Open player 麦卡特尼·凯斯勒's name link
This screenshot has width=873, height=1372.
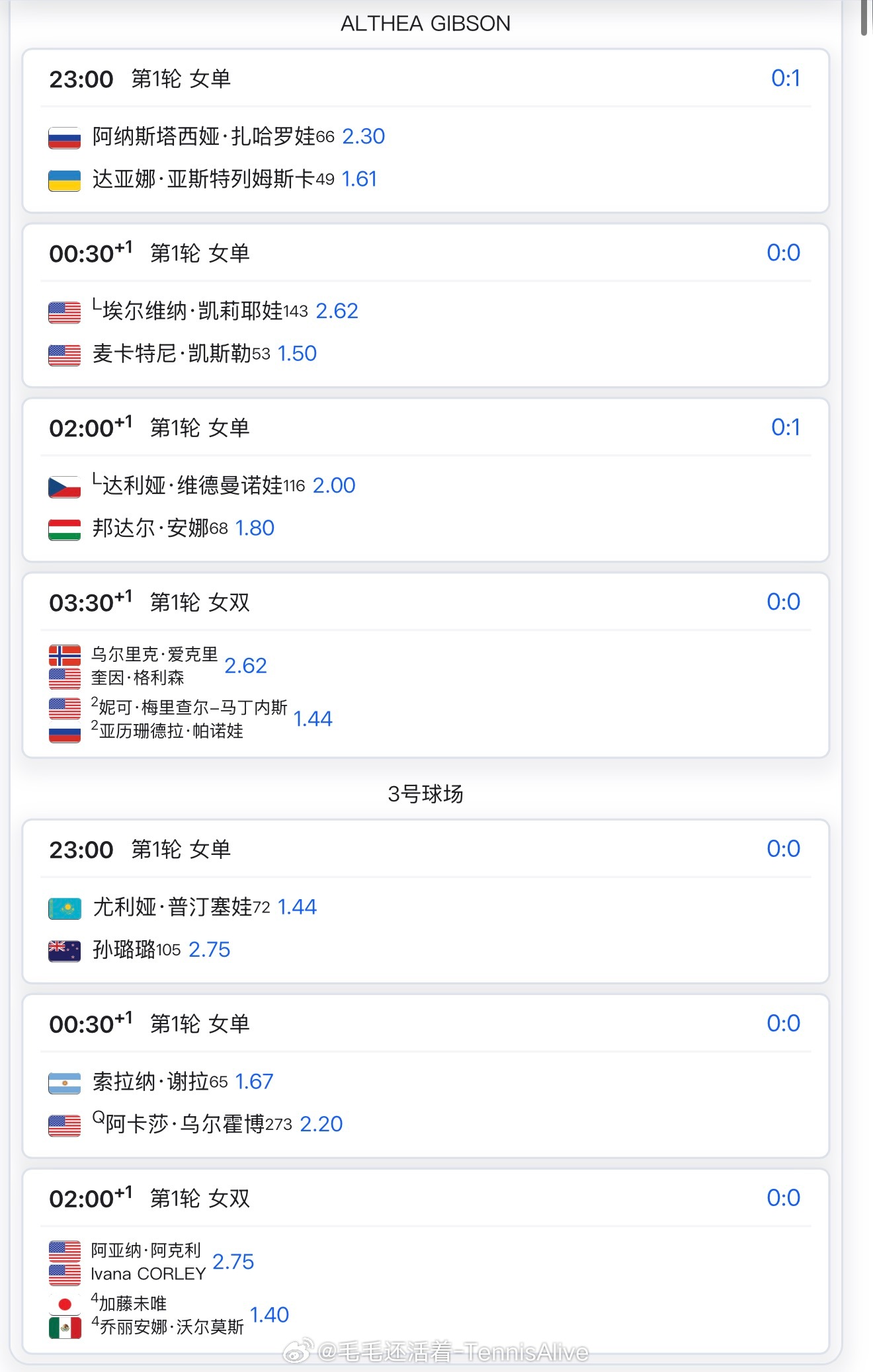171,354
